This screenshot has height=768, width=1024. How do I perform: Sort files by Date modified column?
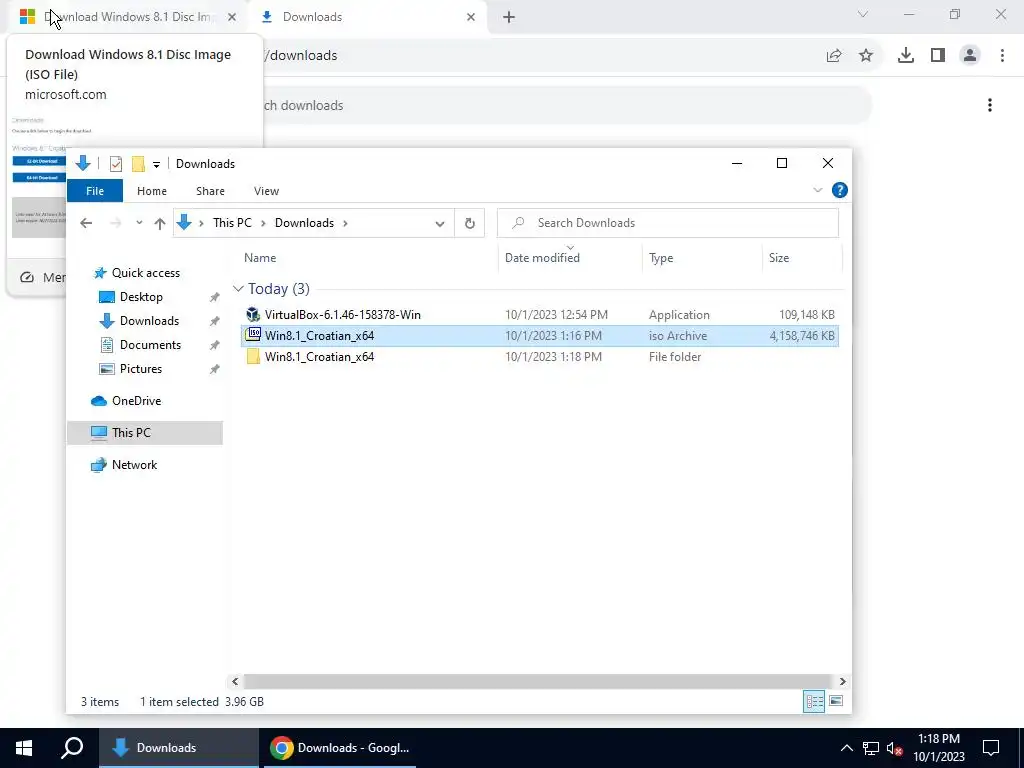(542, 258)
